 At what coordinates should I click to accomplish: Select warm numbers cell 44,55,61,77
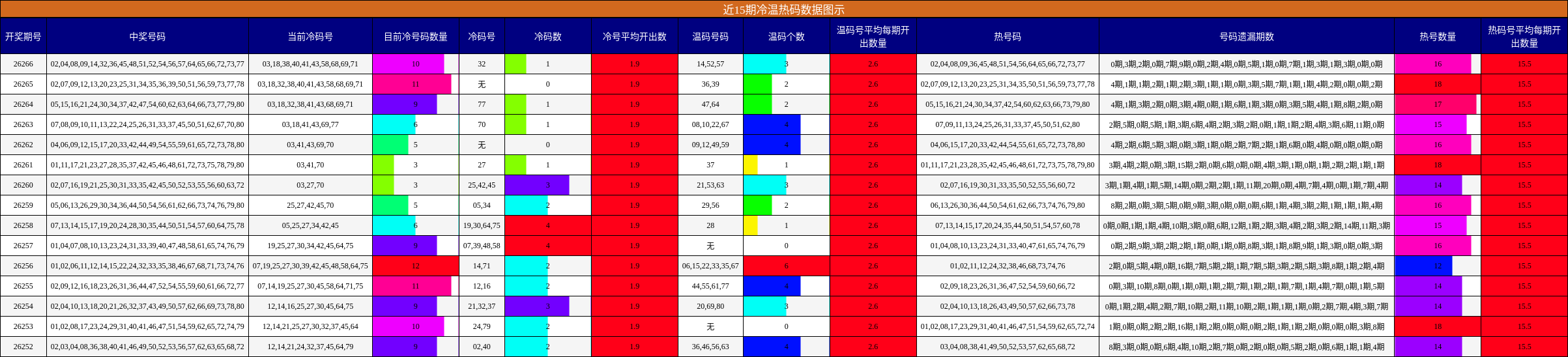(x=710, y=286)
